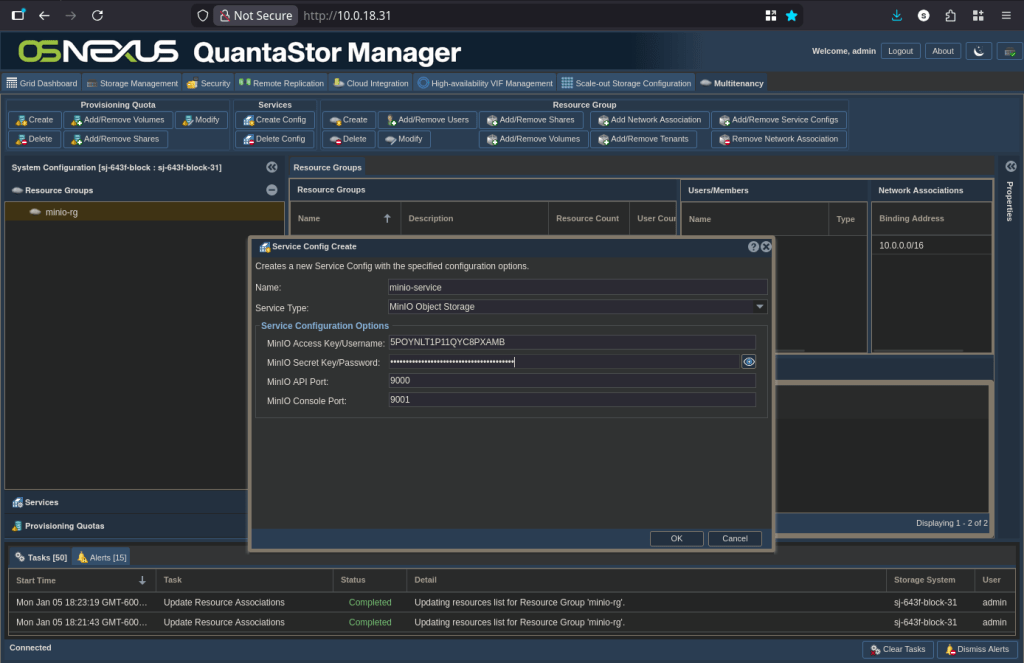Open the Service Type dropdown
1024x663 pixels.
[x=760, y=307]
